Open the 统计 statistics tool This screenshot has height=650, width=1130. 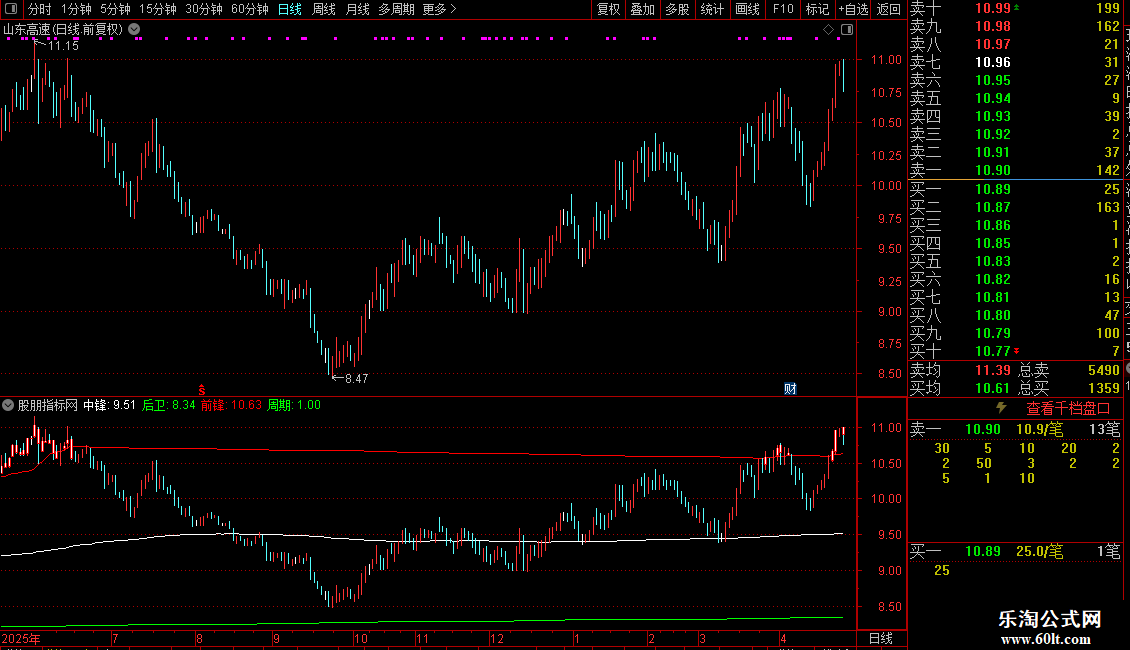tap(712, 9)
